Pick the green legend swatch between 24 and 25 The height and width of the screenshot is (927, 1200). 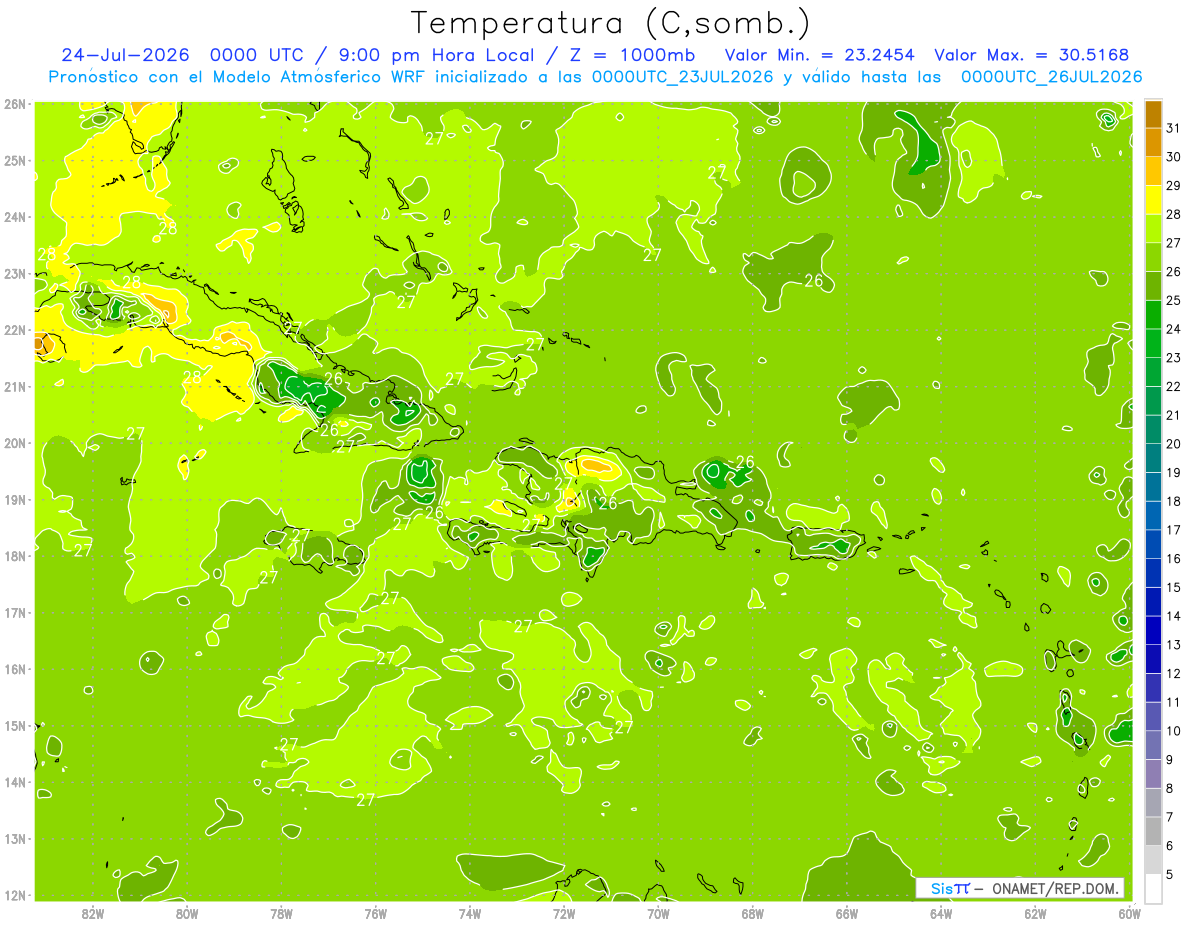point(1153,313)
